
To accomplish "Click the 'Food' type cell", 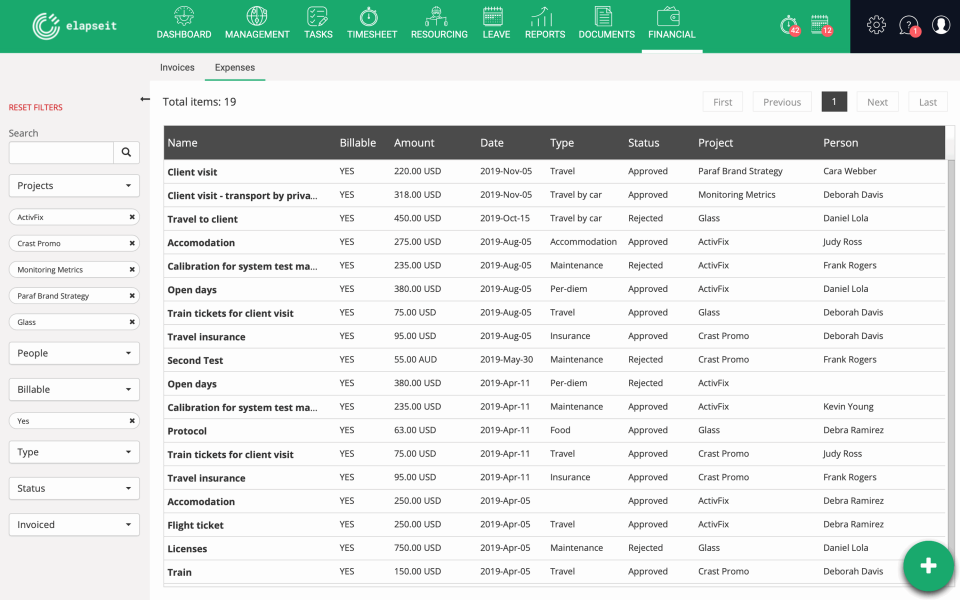I will [x=560, y=430].
